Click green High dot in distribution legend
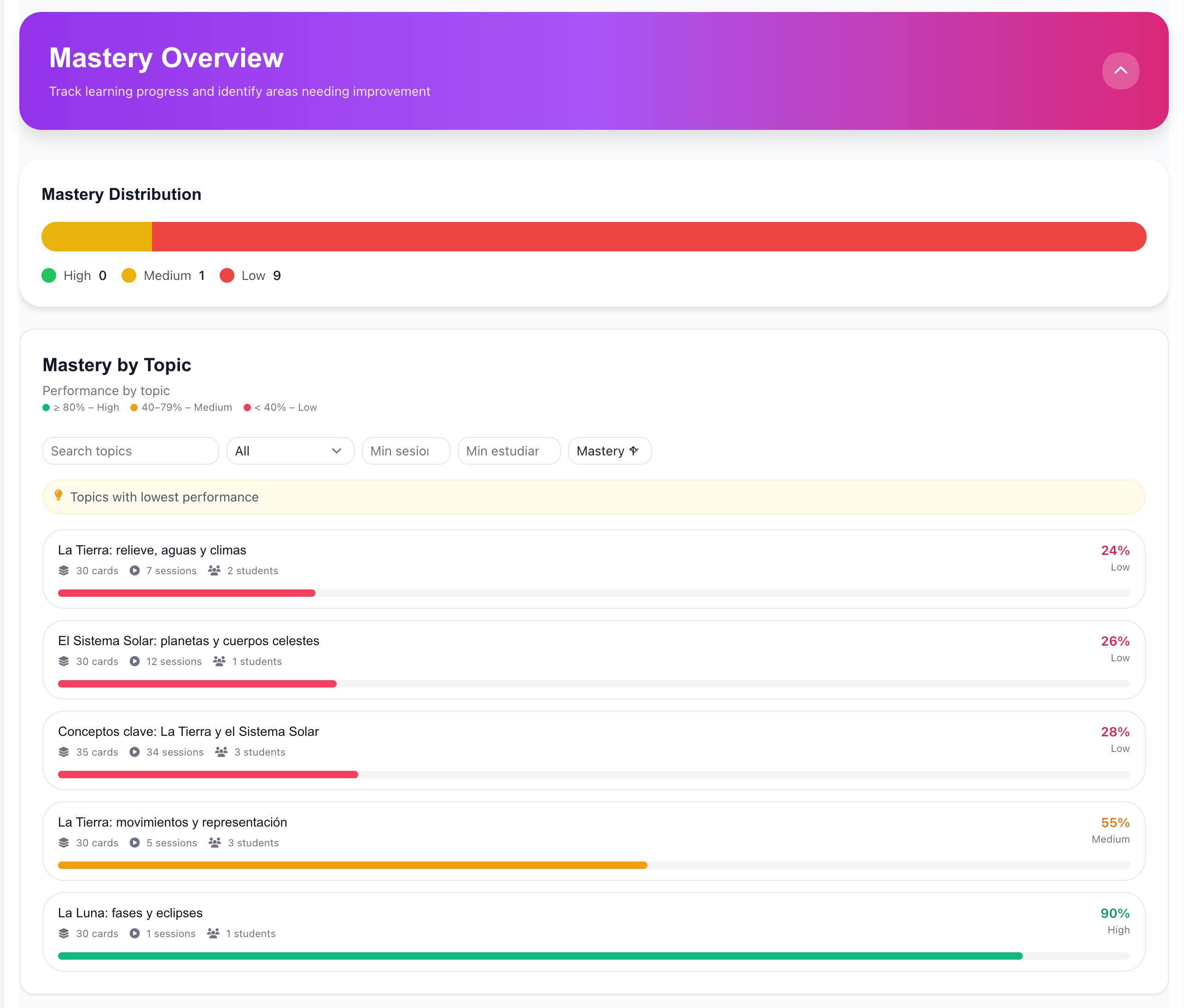 coord(49,275)
